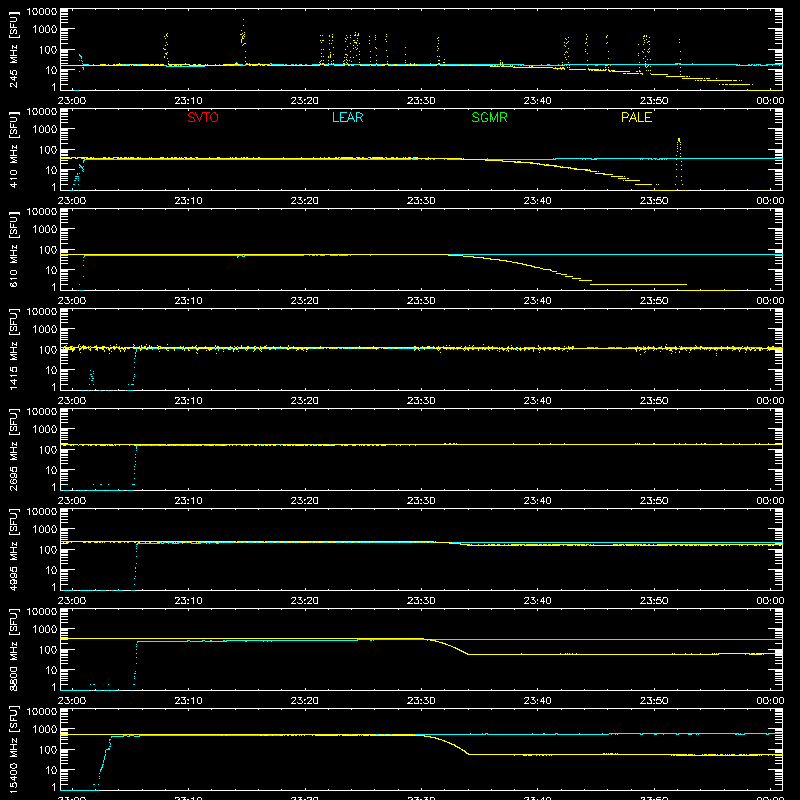Click the red SVTO station label
The height and width of the screenshot is (800, 800).
coord(203,117)
